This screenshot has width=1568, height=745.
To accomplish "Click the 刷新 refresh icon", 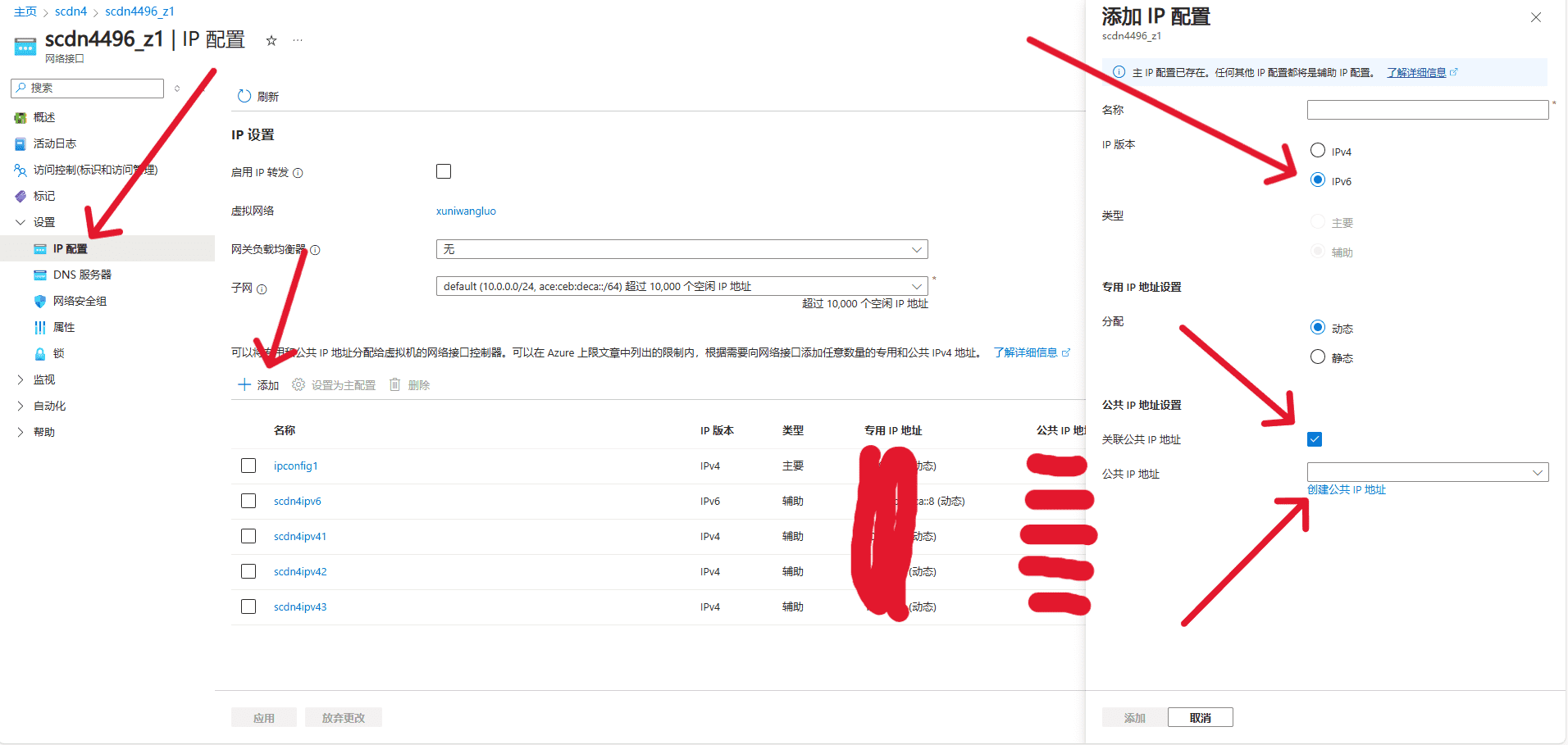I will (x=244, y=96).
